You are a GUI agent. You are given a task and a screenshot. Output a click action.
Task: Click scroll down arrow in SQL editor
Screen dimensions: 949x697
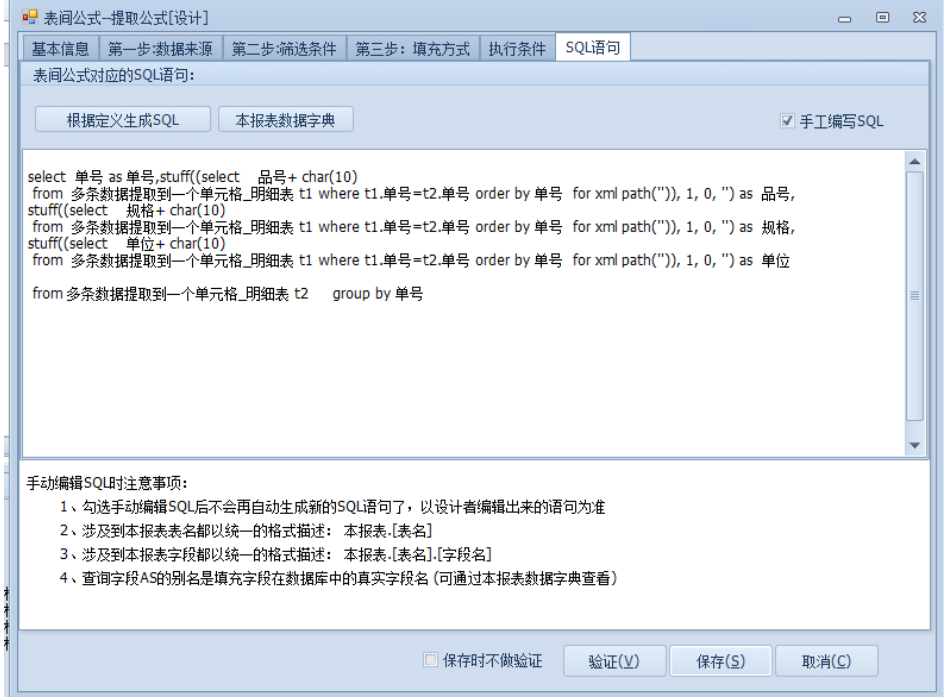pyautogui.click(x=913, y=445)
